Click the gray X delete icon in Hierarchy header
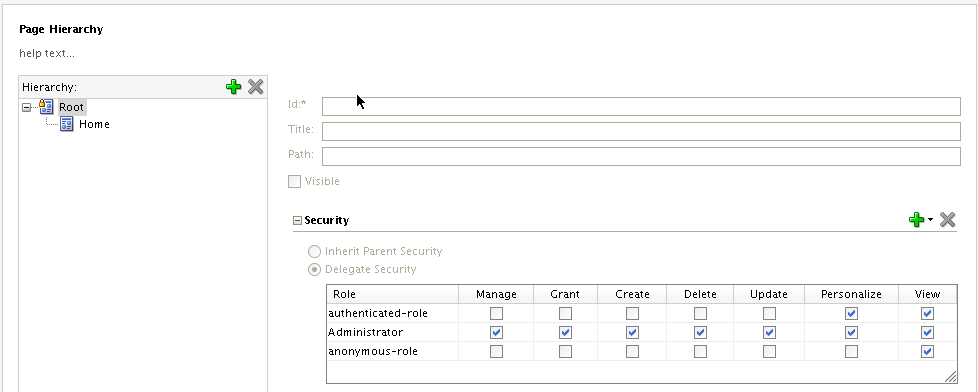Viewport: 978px width, 392px height. pyautogui.click(x=255, y=87)
